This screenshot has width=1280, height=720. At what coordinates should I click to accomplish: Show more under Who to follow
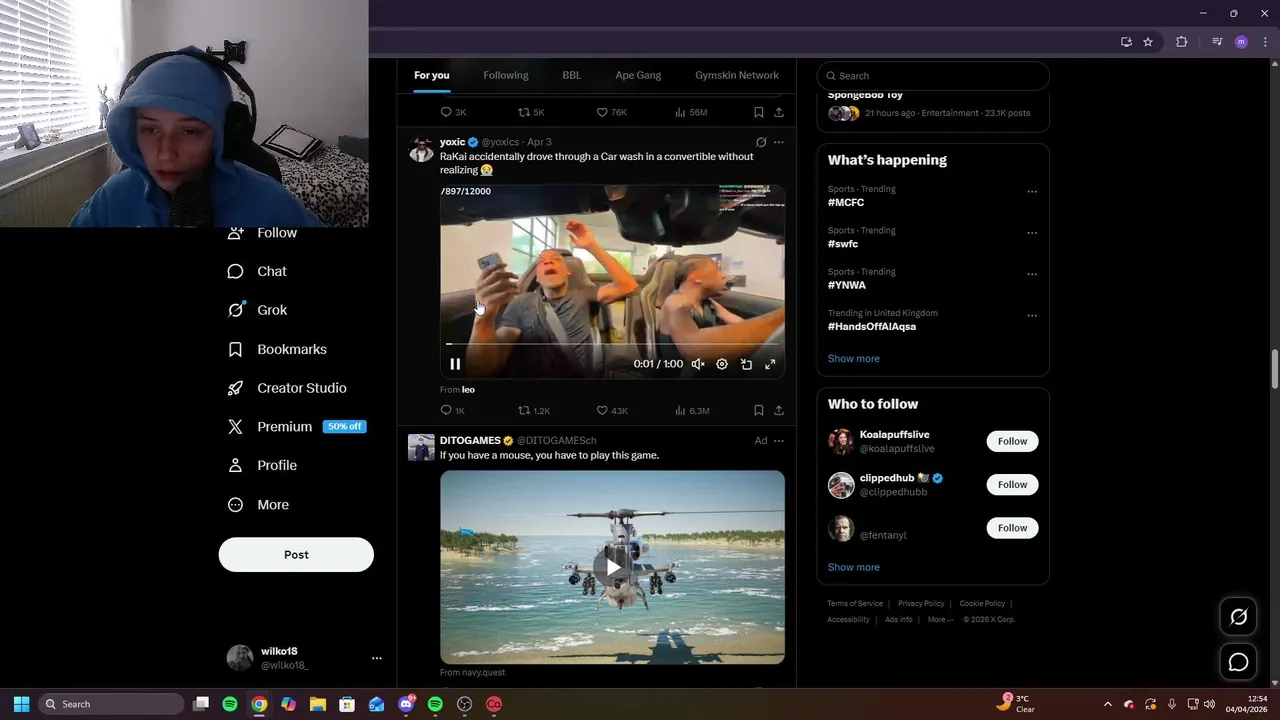click(x=854, y=568)
